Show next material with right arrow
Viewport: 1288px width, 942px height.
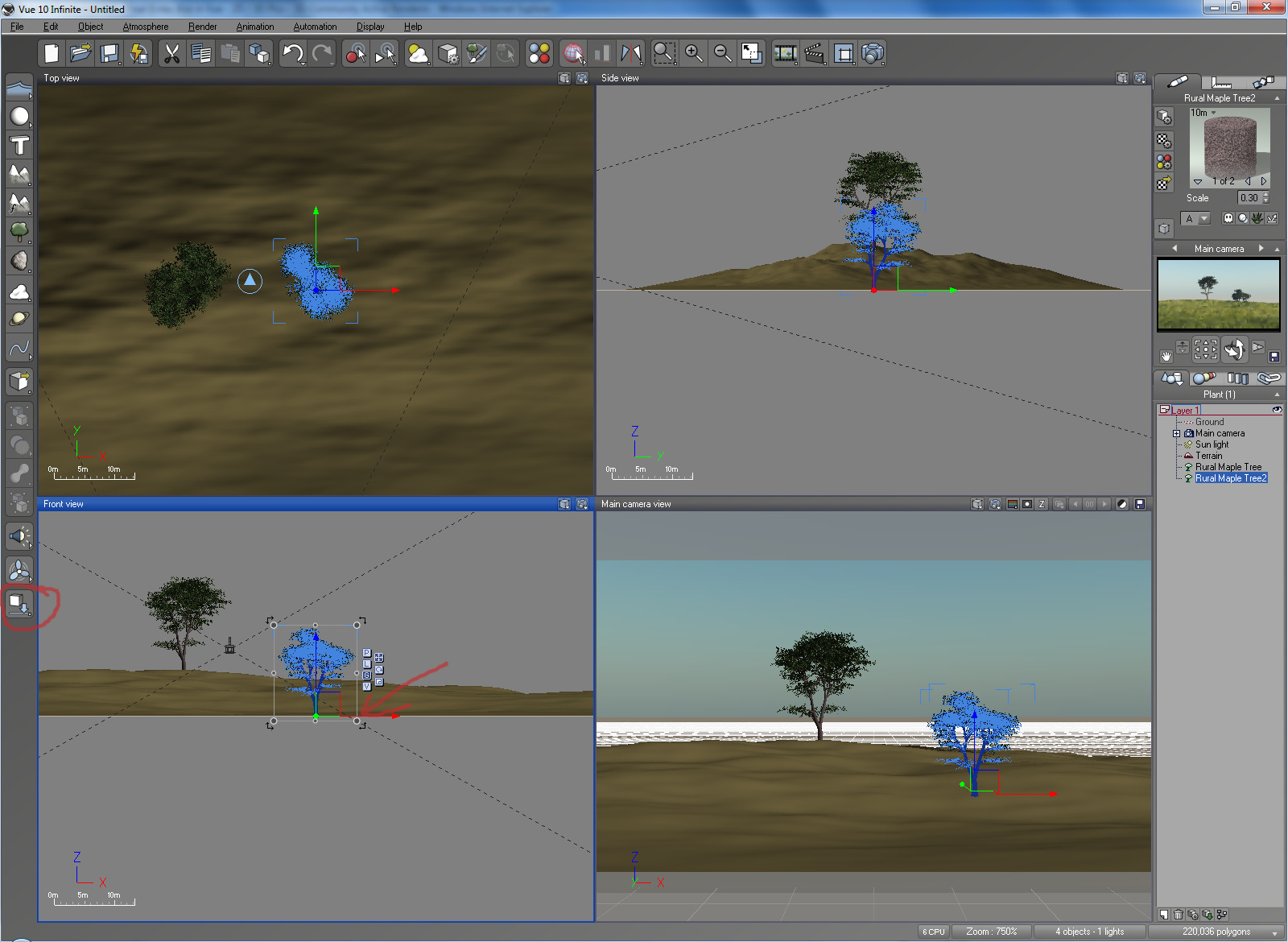tap(1264, 181)
